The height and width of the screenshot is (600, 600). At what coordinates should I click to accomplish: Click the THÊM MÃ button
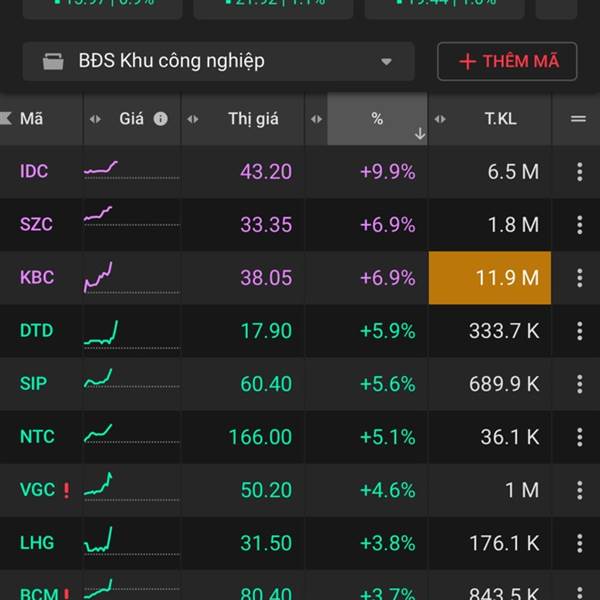pos(508,62)
